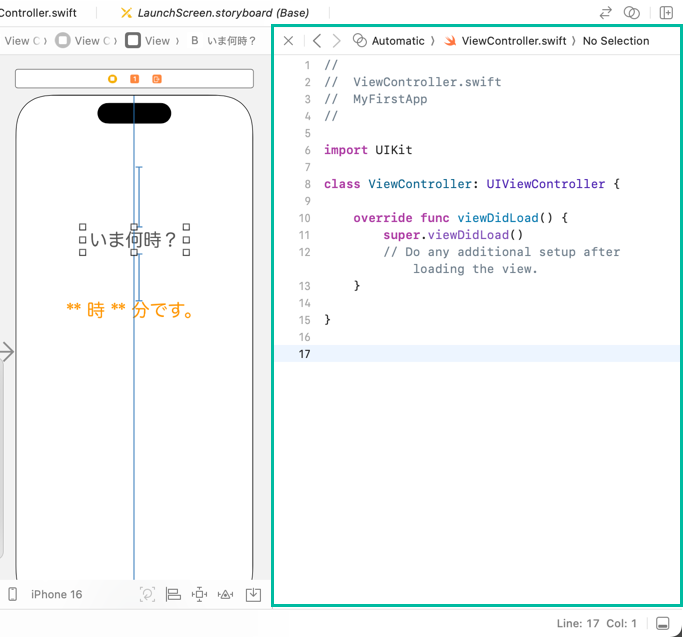Go forward in editor history
683x637 pixels.
(336, 41)
